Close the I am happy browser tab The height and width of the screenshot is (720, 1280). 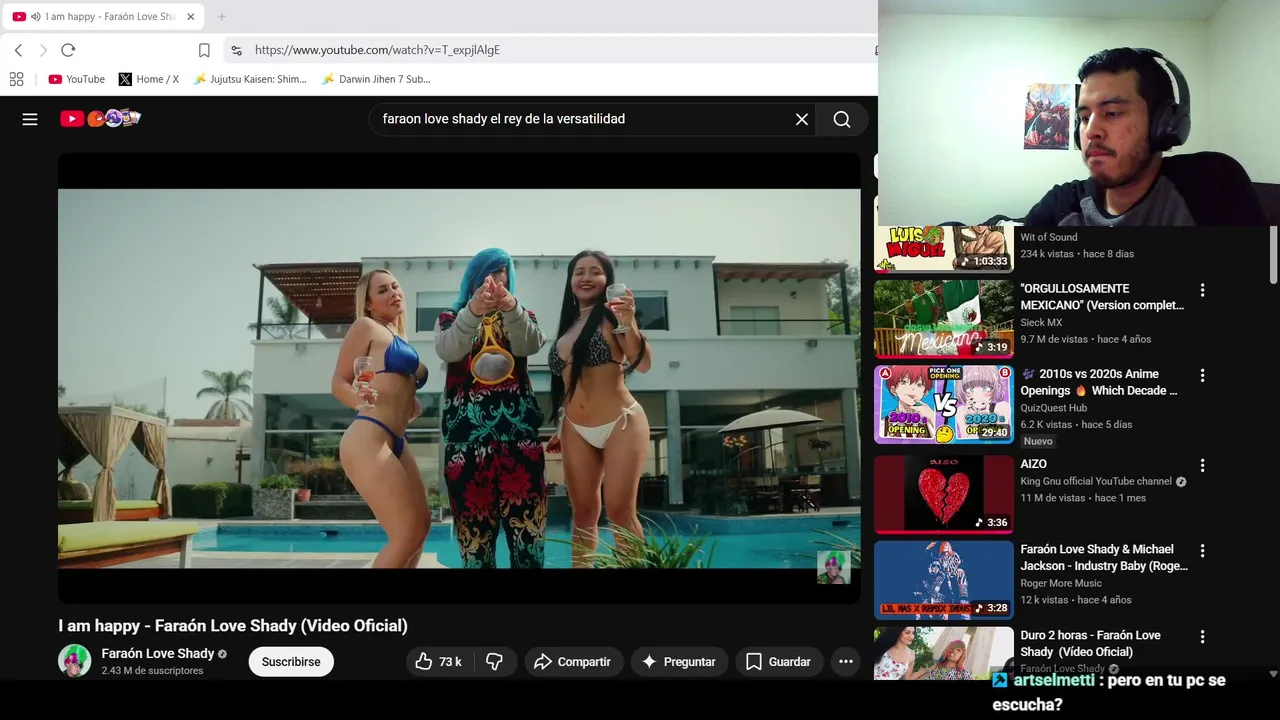tap(190, 17)
